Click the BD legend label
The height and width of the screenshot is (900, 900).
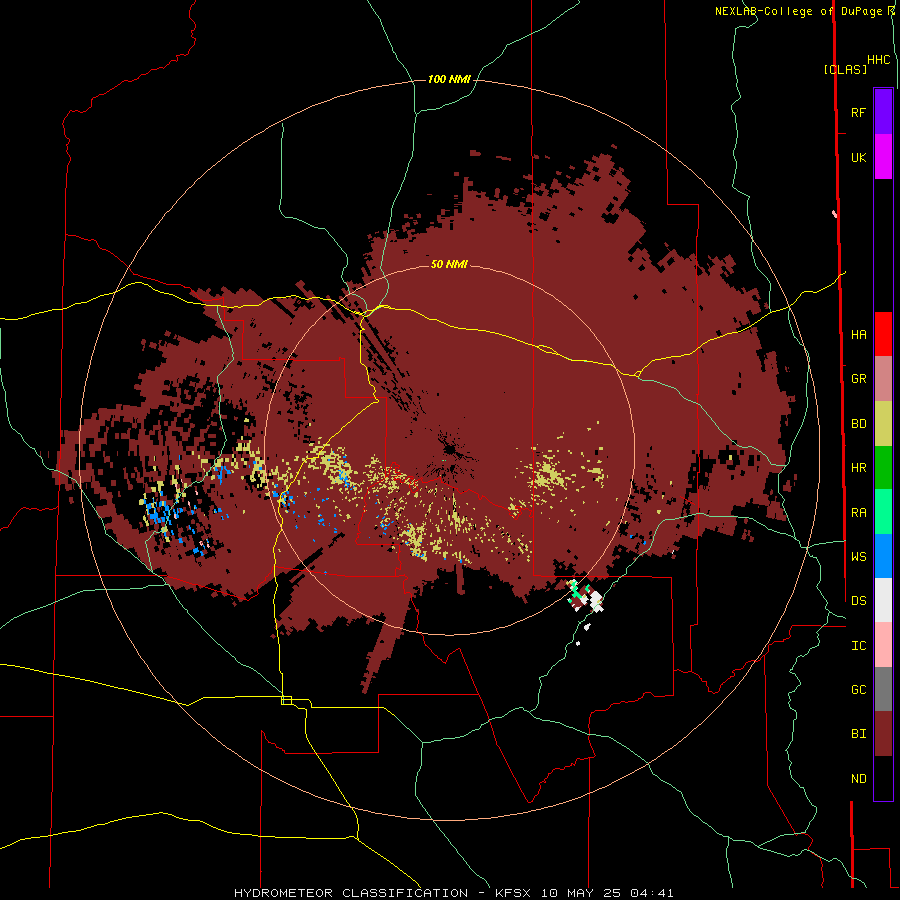point(858,424)
